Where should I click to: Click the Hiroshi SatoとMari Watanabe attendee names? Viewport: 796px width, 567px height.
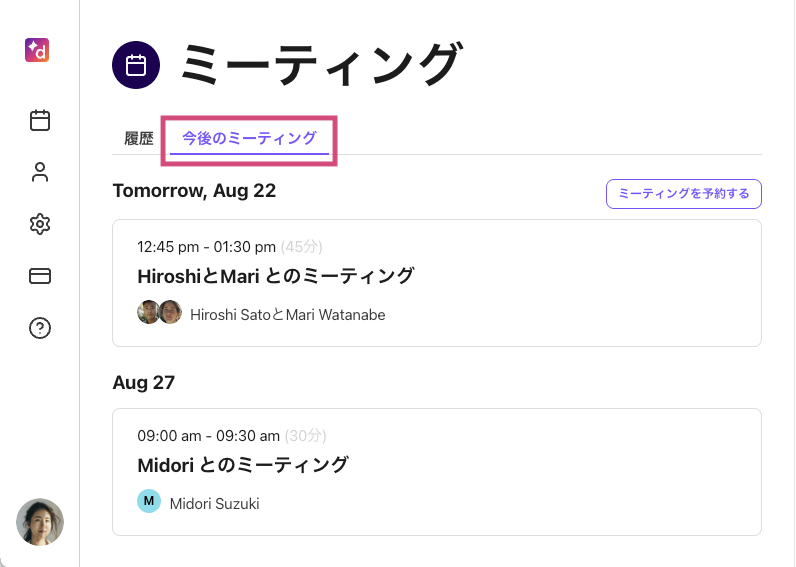coord(287,315)
